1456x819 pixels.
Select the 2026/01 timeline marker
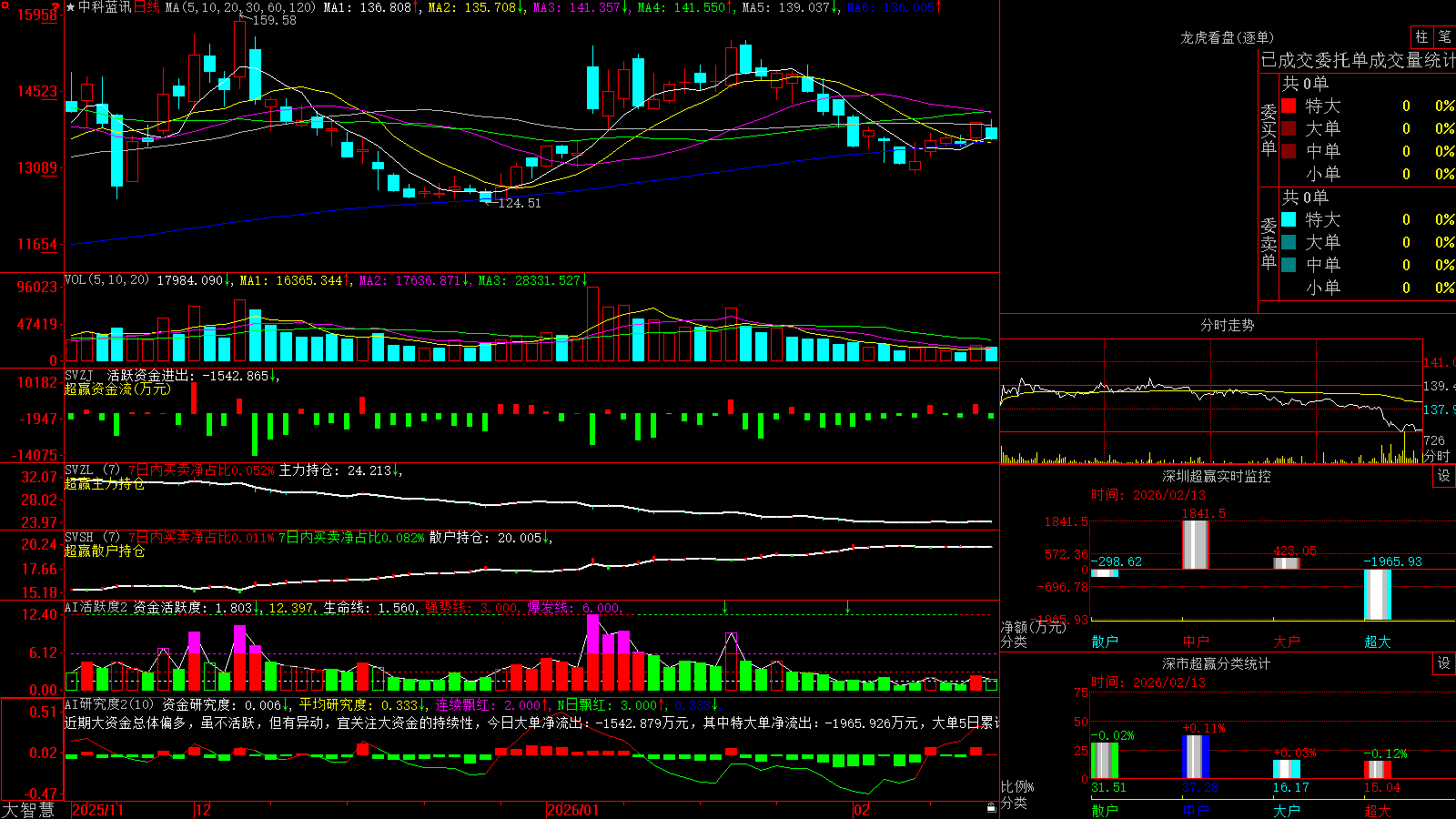coord(572,810)
